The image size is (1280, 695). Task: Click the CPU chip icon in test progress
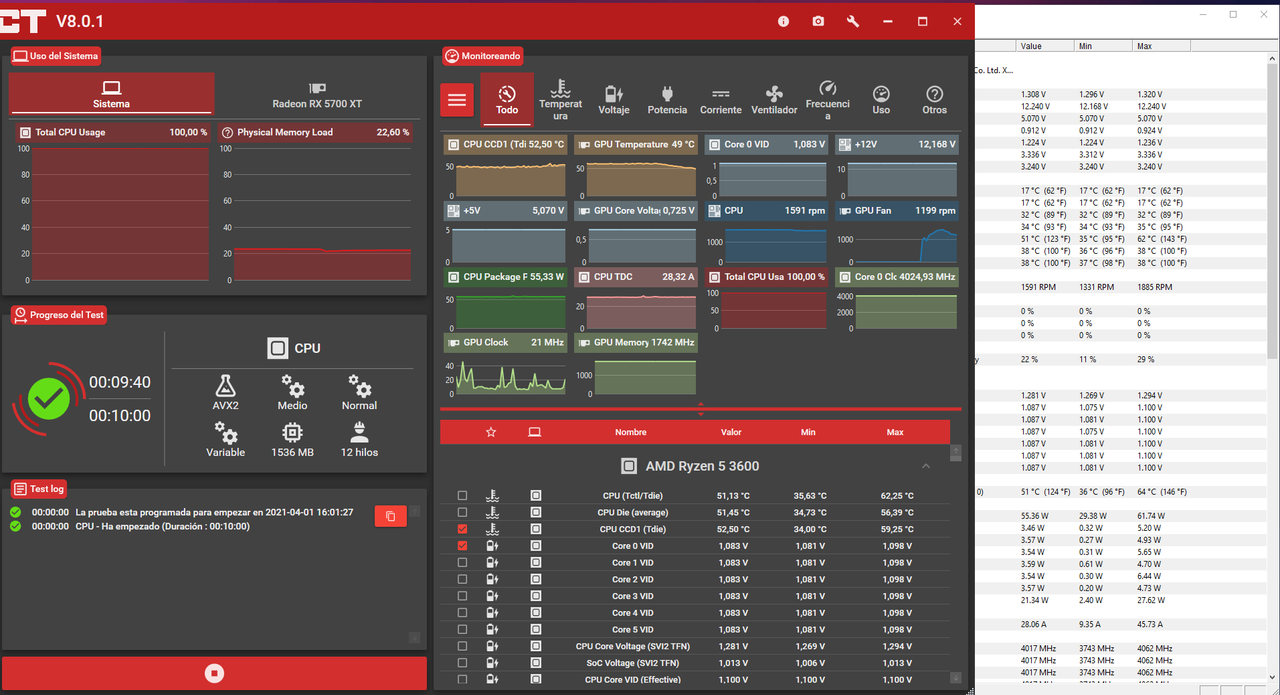(278, 348)
